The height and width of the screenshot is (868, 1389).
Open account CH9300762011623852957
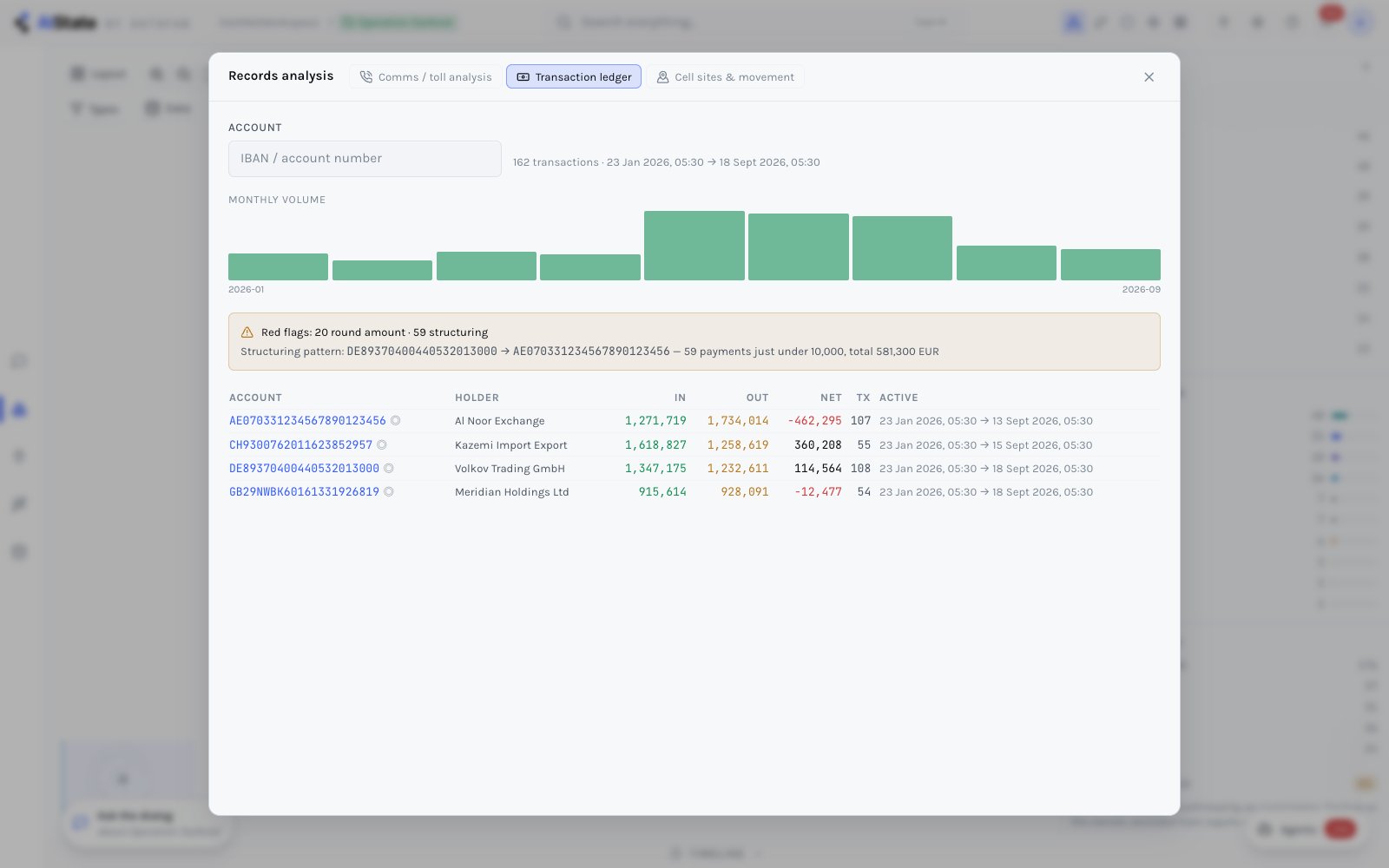[300, 445]
